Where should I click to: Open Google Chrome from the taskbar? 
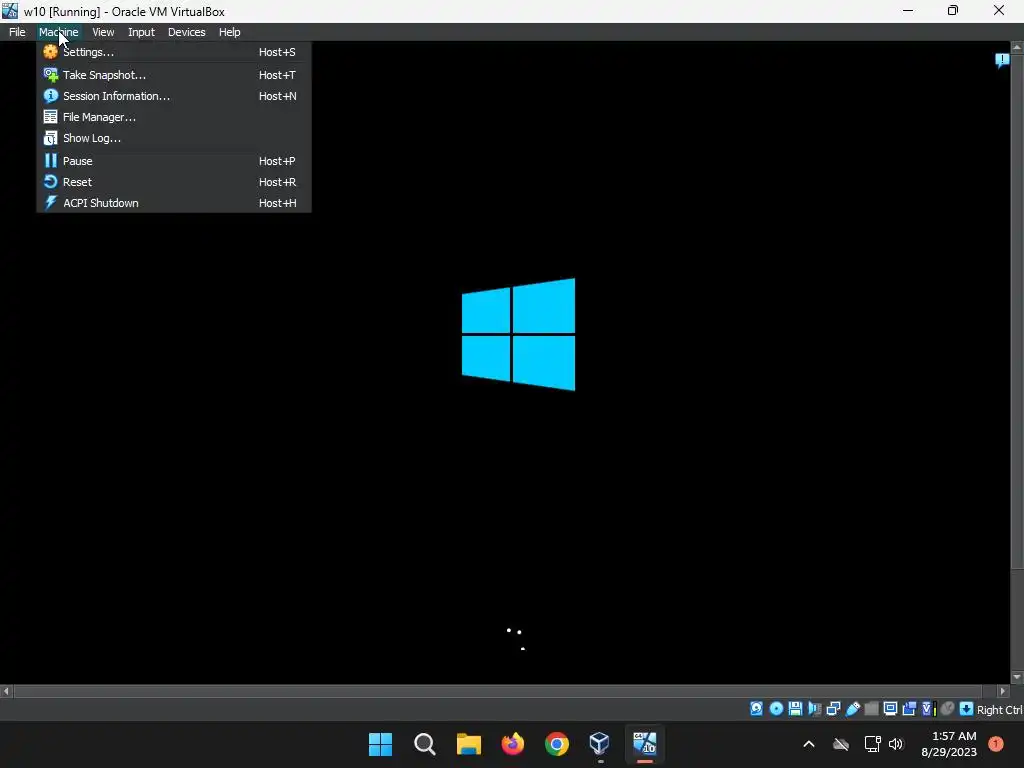point(556,744)
